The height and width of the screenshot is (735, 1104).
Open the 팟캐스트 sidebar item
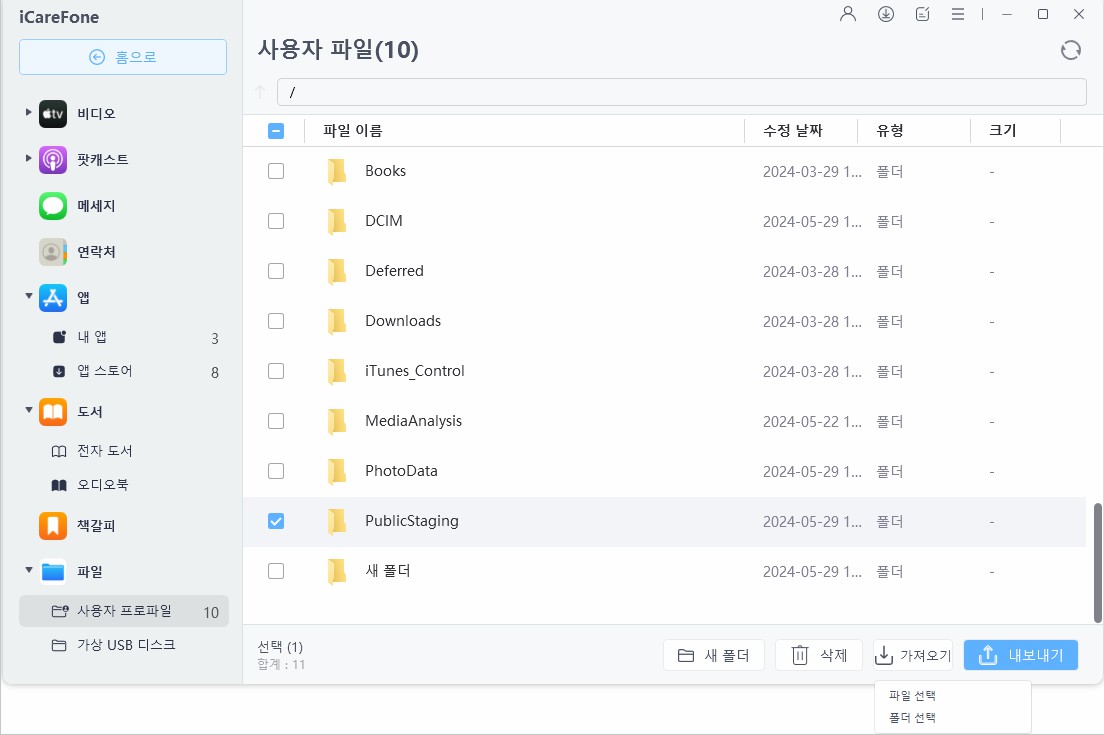[90, 159]
